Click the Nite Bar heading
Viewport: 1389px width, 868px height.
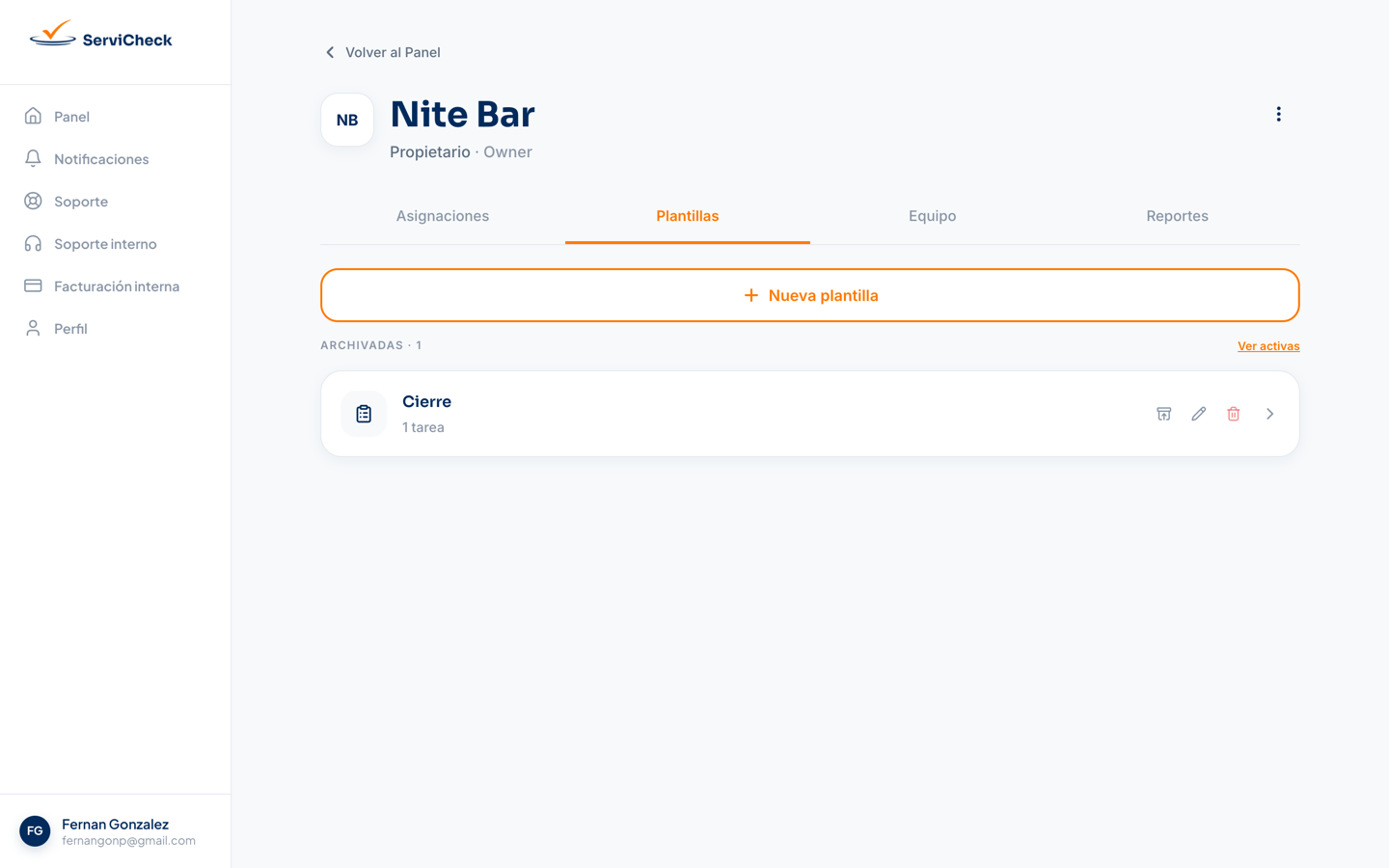[462, 114]
